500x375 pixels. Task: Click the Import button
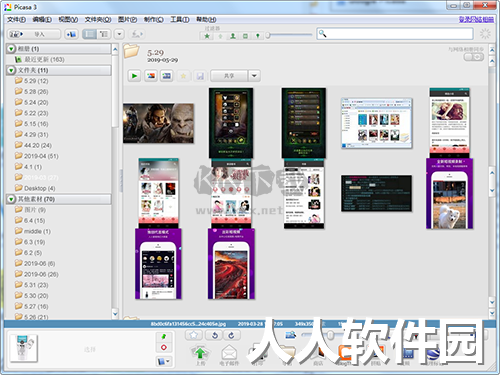[x=34, y=34]
